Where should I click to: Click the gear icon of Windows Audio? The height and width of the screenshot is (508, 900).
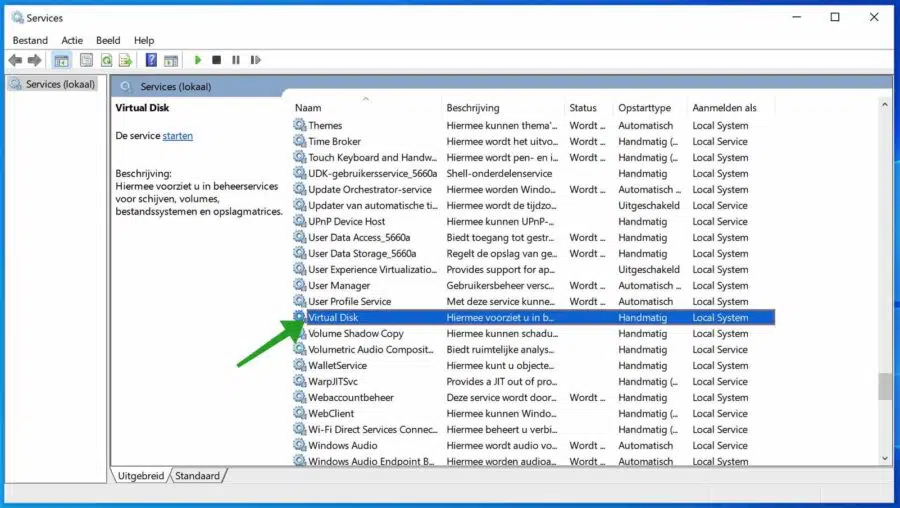tap(300, 445)
